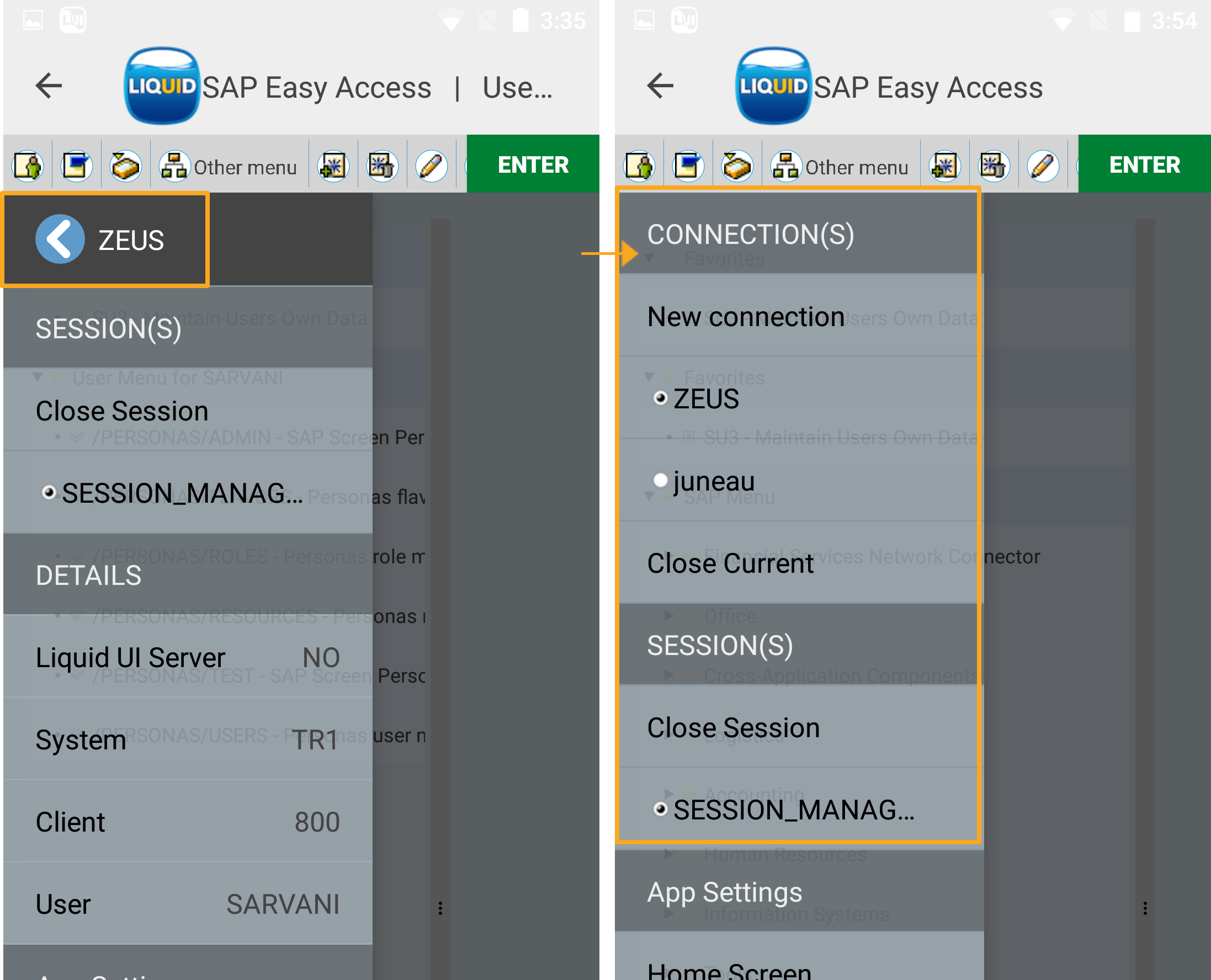Open three-dot overflow in left screen
This screenshot has height=980, width=1211.
(440, 908)
